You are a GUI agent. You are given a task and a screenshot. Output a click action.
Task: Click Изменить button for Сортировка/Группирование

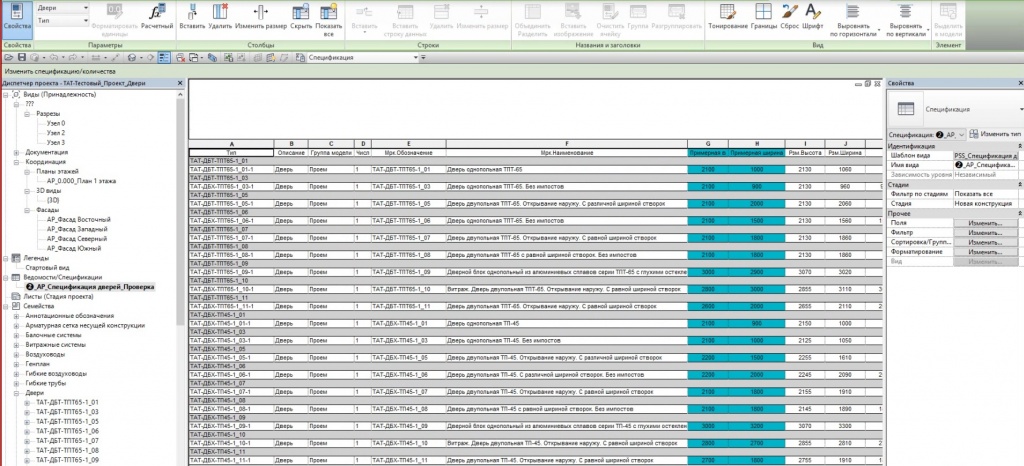pyautogui.click(x=985, y=242)
